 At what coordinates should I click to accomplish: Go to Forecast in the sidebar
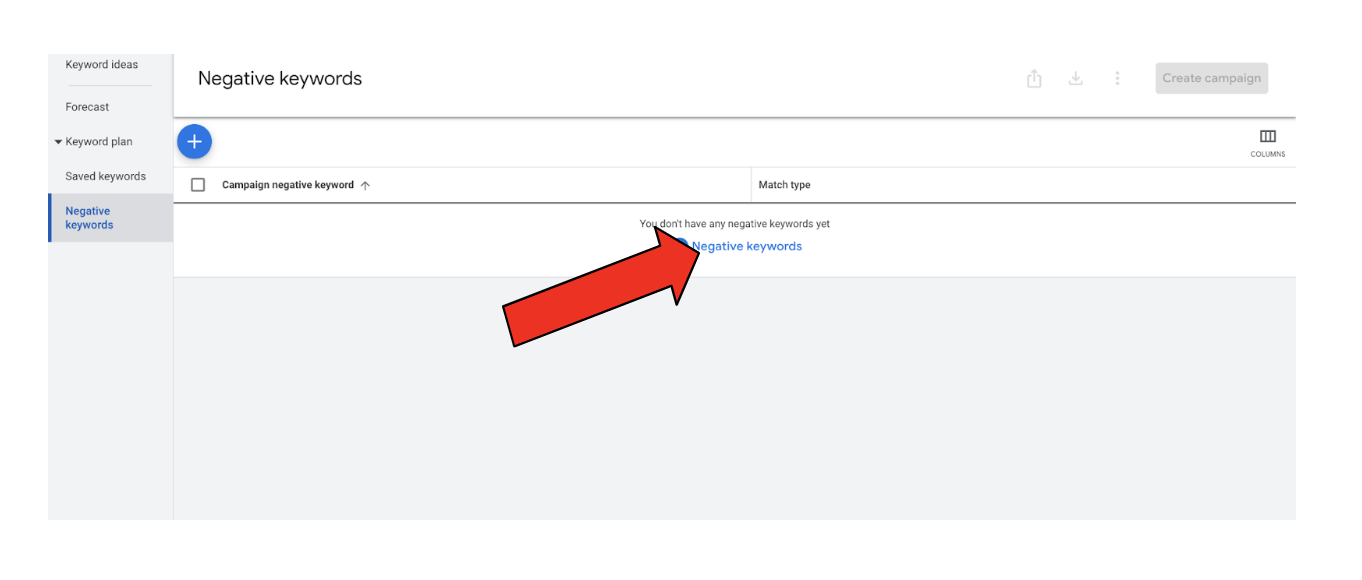coord(87,107)
